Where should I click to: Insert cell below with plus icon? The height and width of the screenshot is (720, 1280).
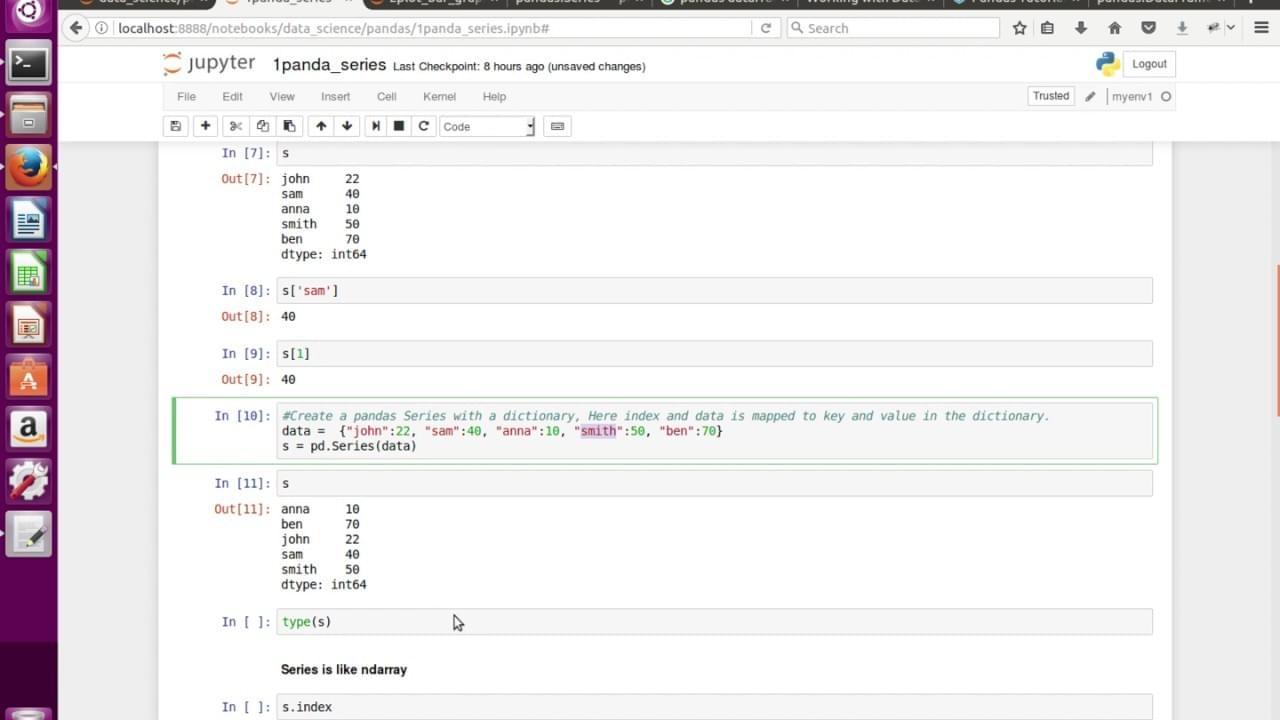click(205, 126)
